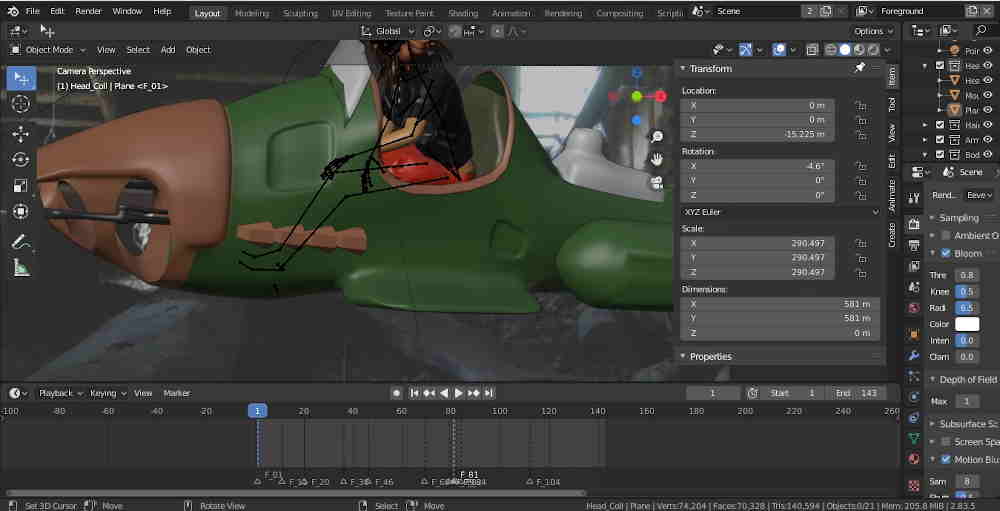Screen dimensions: 1000x511
Task: Activate the Measure tool
Action: (21, 267)
